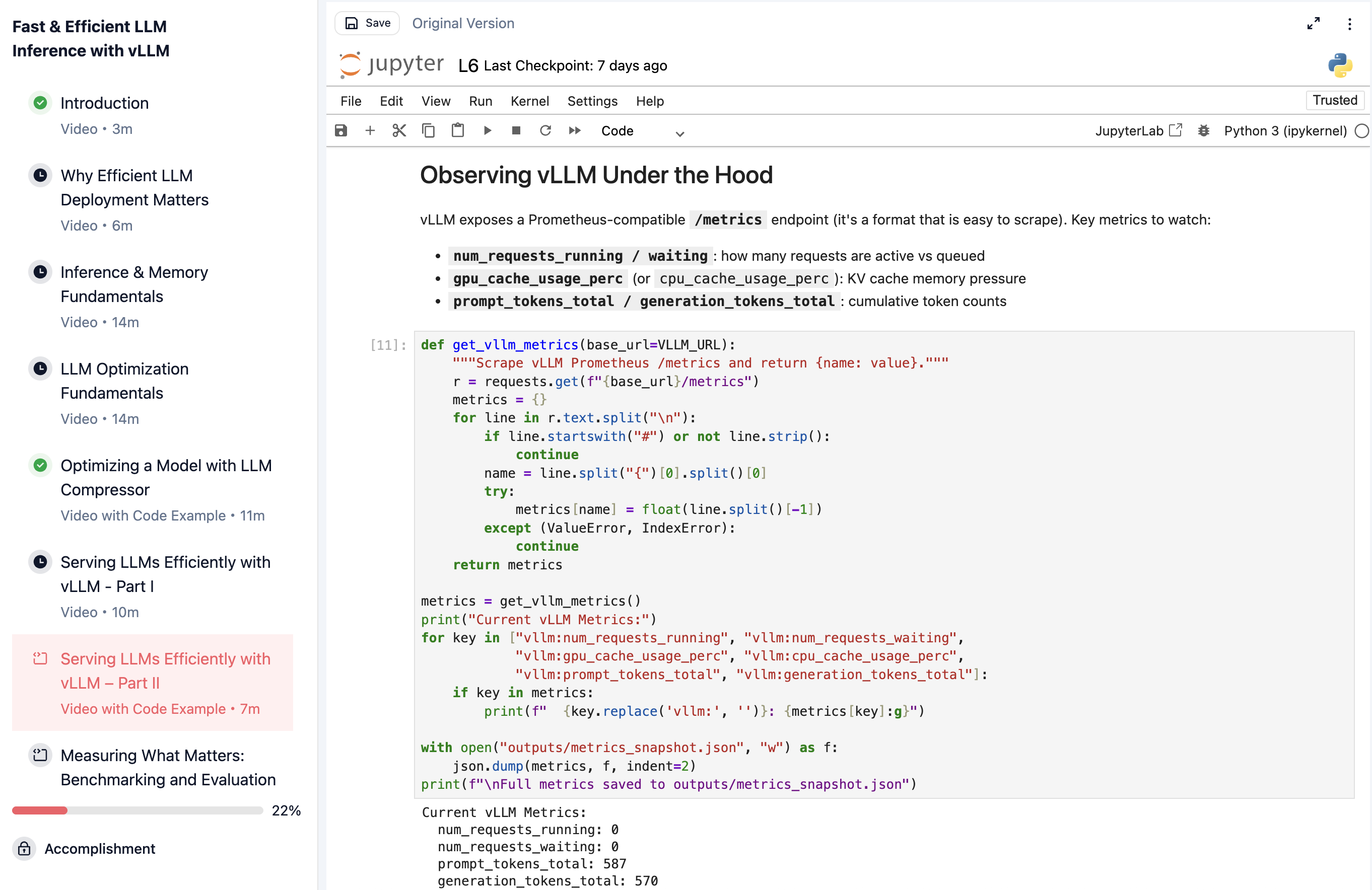Open Why Efficient LLM Deployment Matters lesson

[134, 188]
